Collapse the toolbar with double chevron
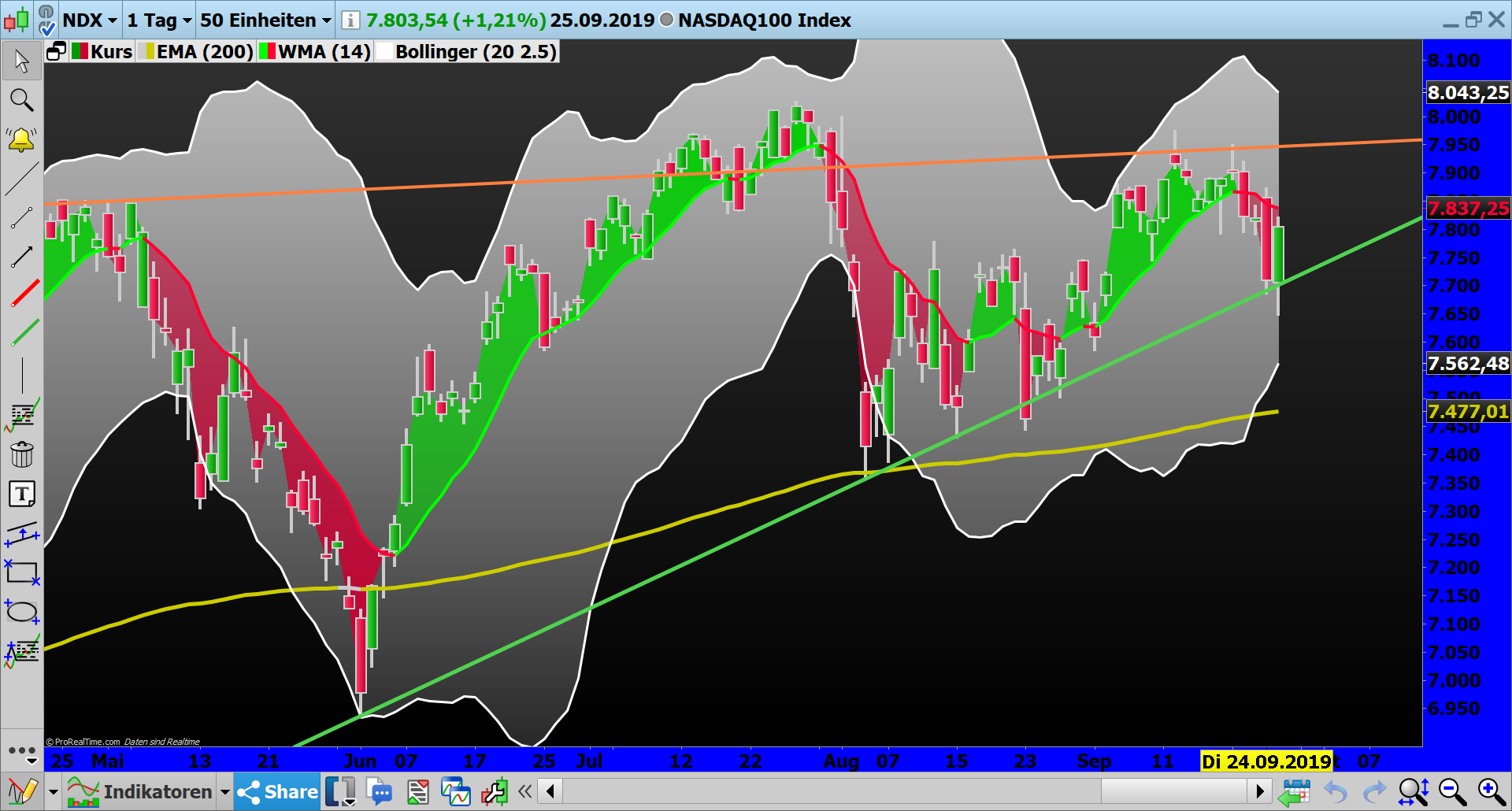Viewport: 1512px width, 811px height. coord(525,791)
